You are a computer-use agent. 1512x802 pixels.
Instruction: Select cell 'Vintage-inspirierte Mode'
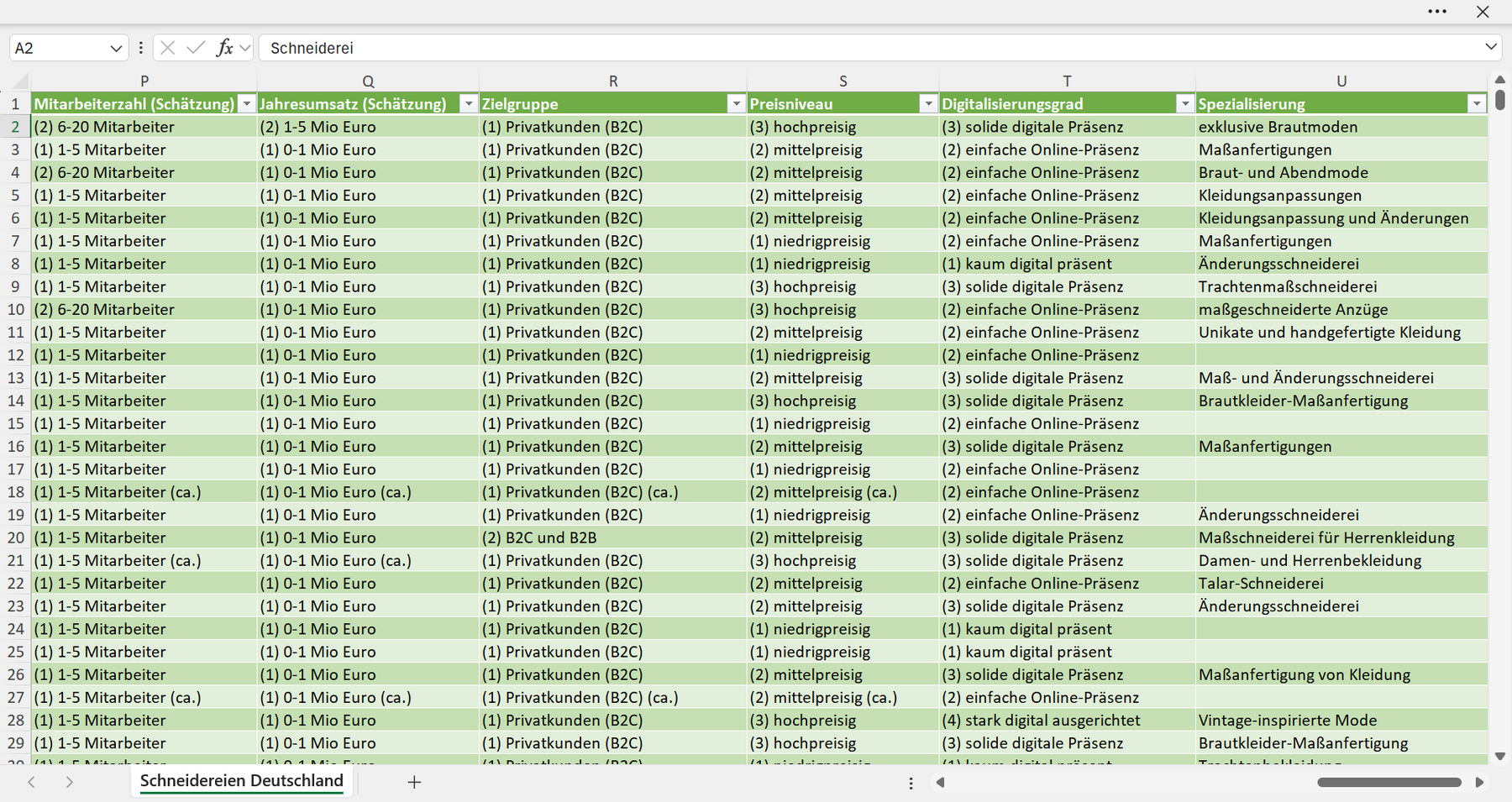click(x=1341, y=721)
